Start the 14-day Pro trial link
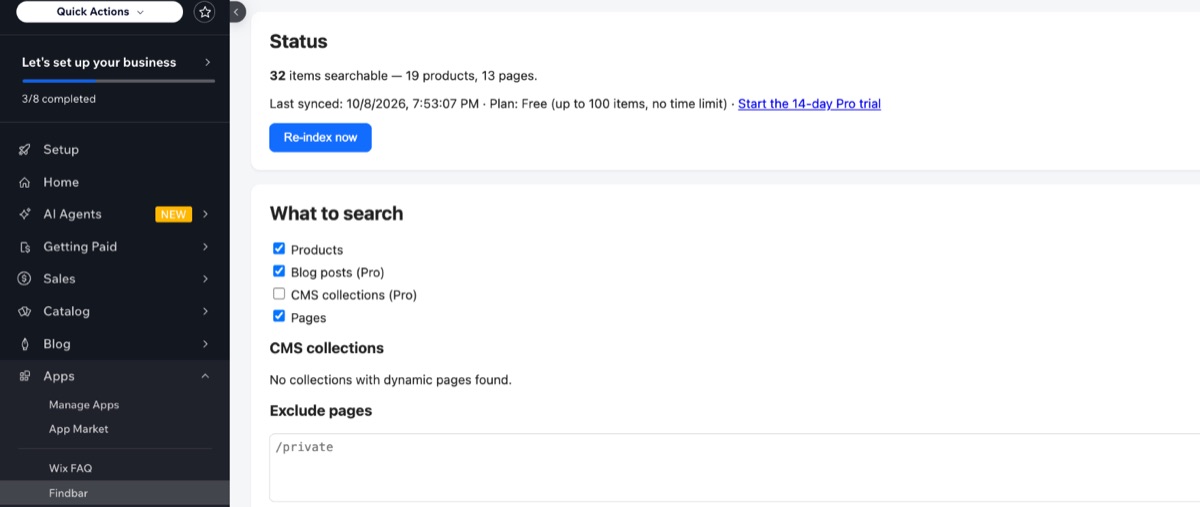 pos(809,104)
